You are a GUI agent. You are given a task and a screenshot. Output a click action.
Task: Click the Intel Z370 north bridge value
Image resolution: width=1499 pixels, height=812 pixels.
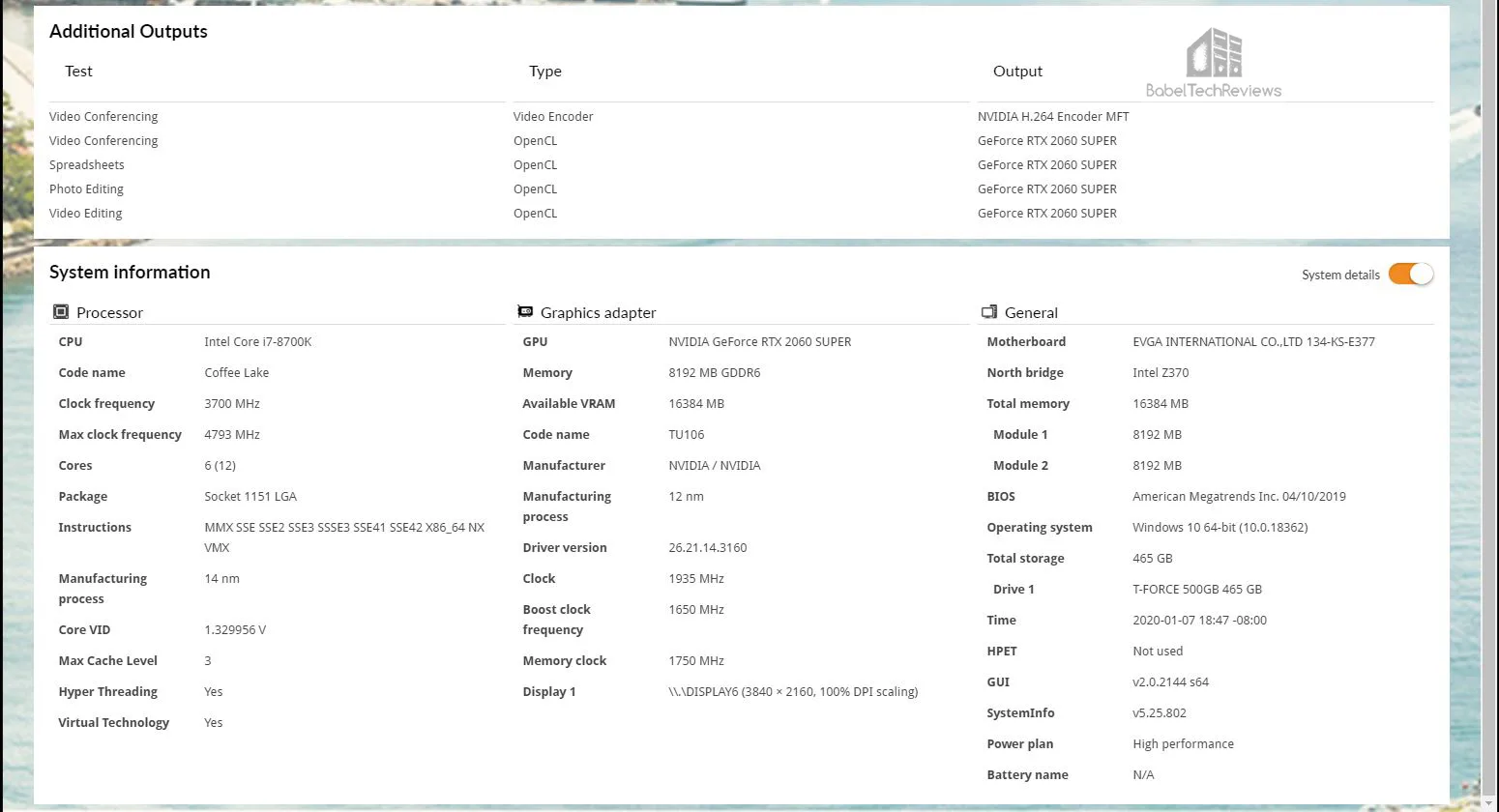(x=1161, y=373)
